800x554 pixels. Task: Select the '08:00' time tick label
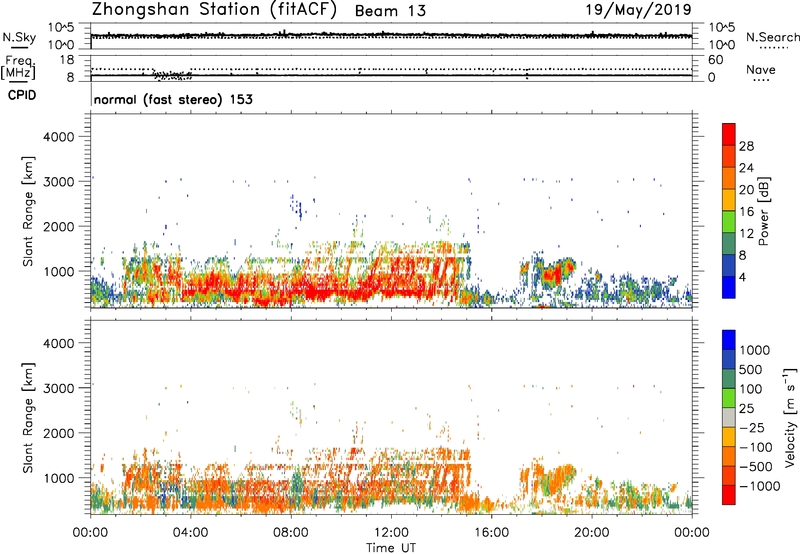point(291,533)
